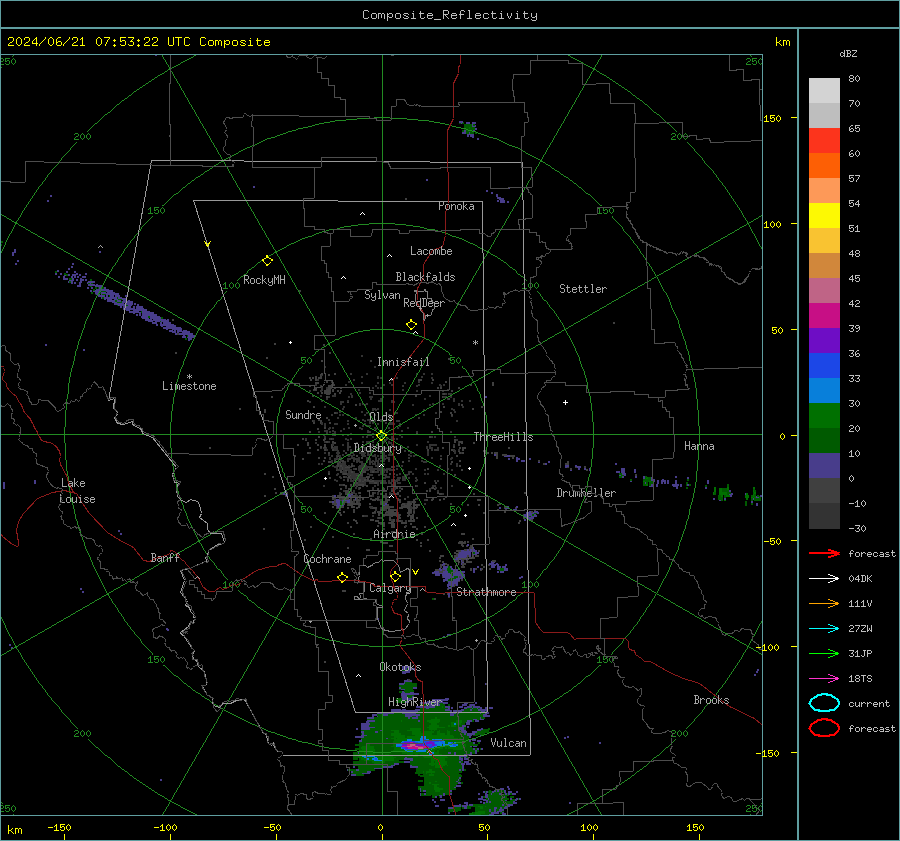Image resolution: width=900 pixels, height=841 pixels.
Task: Click the white plus marker west of Hanna
Action: tap(565, 402)
